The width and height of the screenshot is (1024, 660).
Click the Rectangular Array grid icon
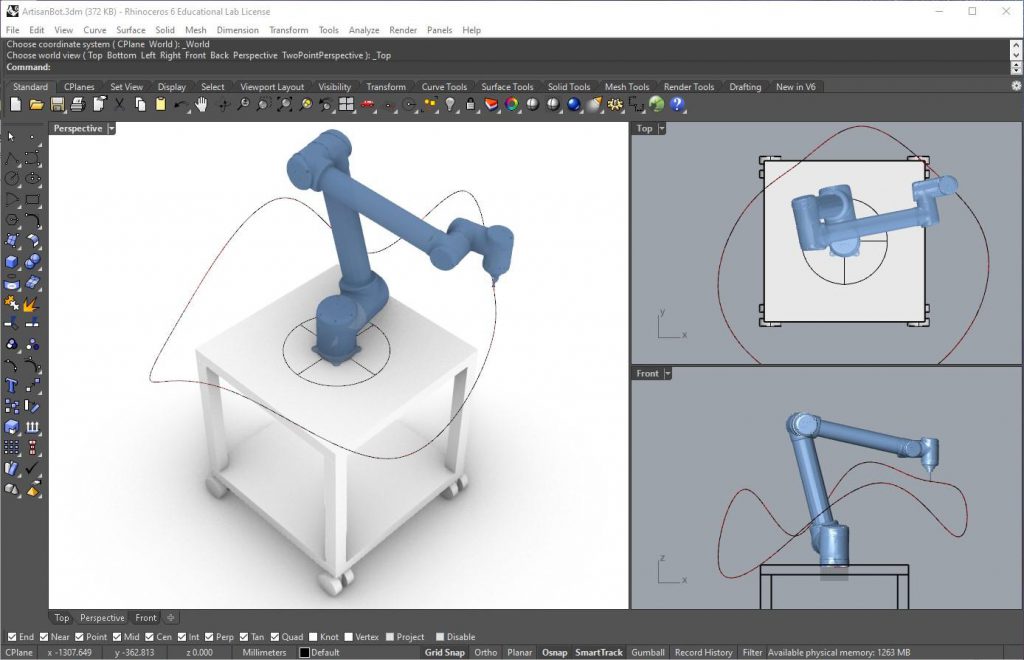point(11,447)
